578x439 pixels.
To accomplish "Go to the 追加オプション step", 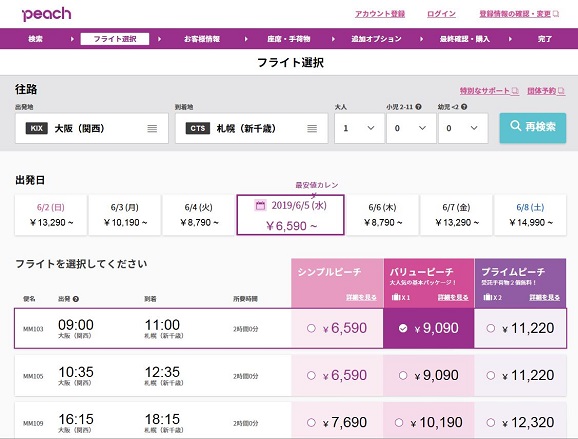I will [376, 39].
